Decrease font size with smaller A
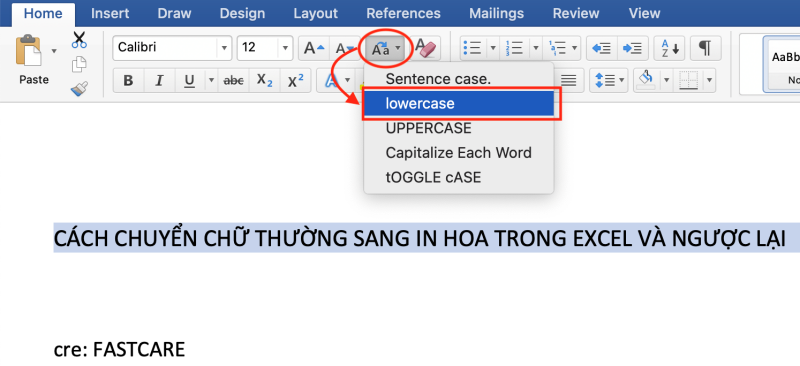 343,48
